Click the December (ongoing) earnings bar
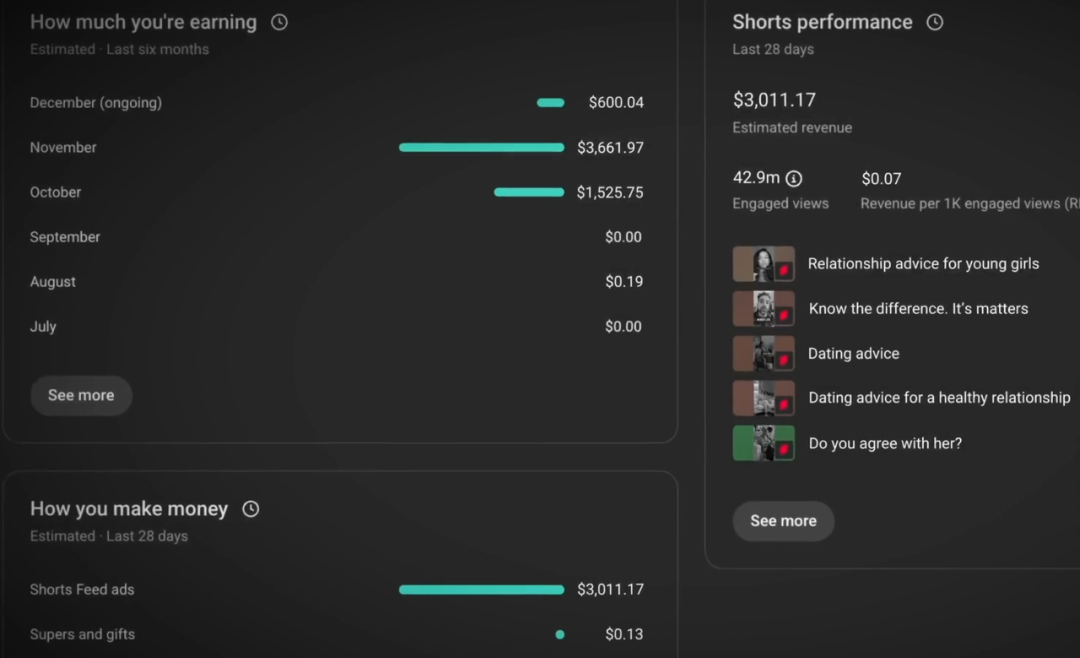The image size is (1080, 658). click(x=550, y=103)
